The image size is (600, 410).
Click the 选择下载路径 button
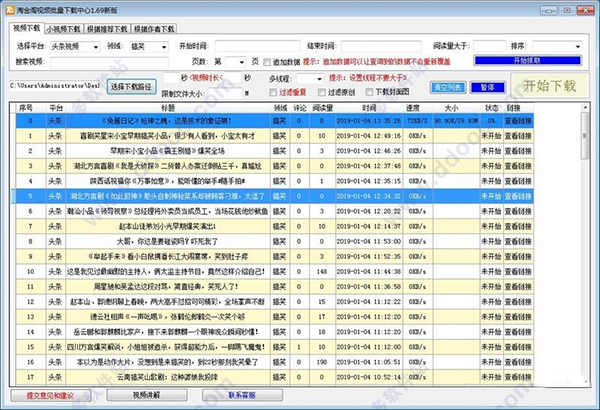coord(131,87)
